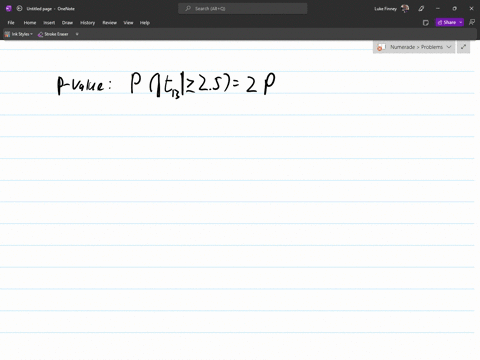Open the Draw tab
This screenshot has height=360, width=480.
tap(67, 23)
